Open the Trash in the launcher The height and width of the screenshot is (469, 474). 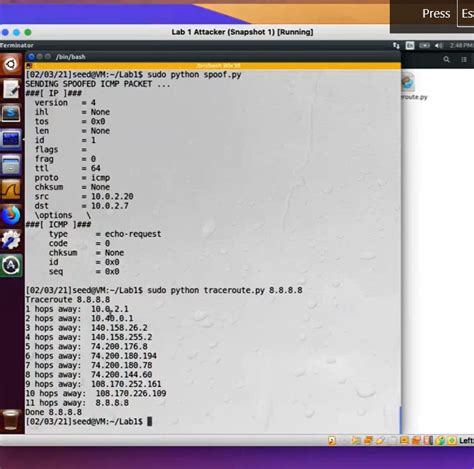(11, 419)
